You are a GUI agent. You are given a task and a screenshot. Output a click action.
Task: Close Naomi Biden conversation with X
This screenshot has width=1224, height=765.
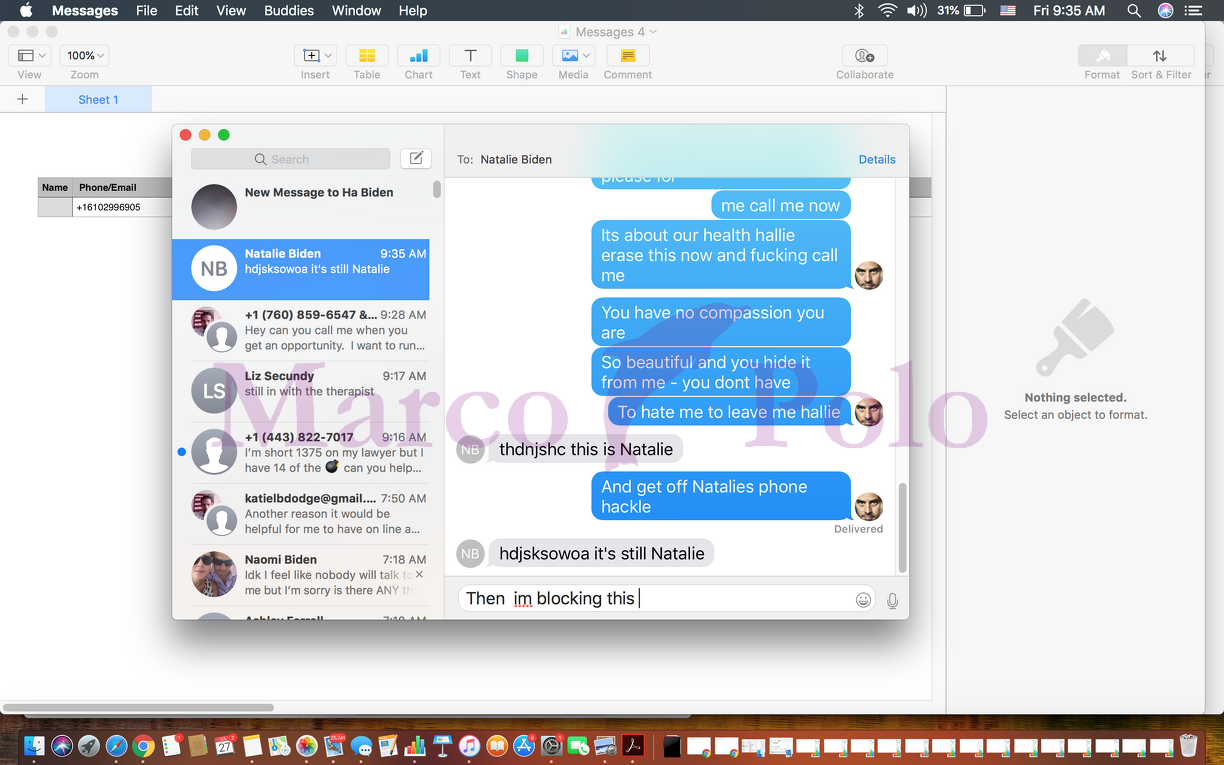pyautogui.click(x=419, y=574)
